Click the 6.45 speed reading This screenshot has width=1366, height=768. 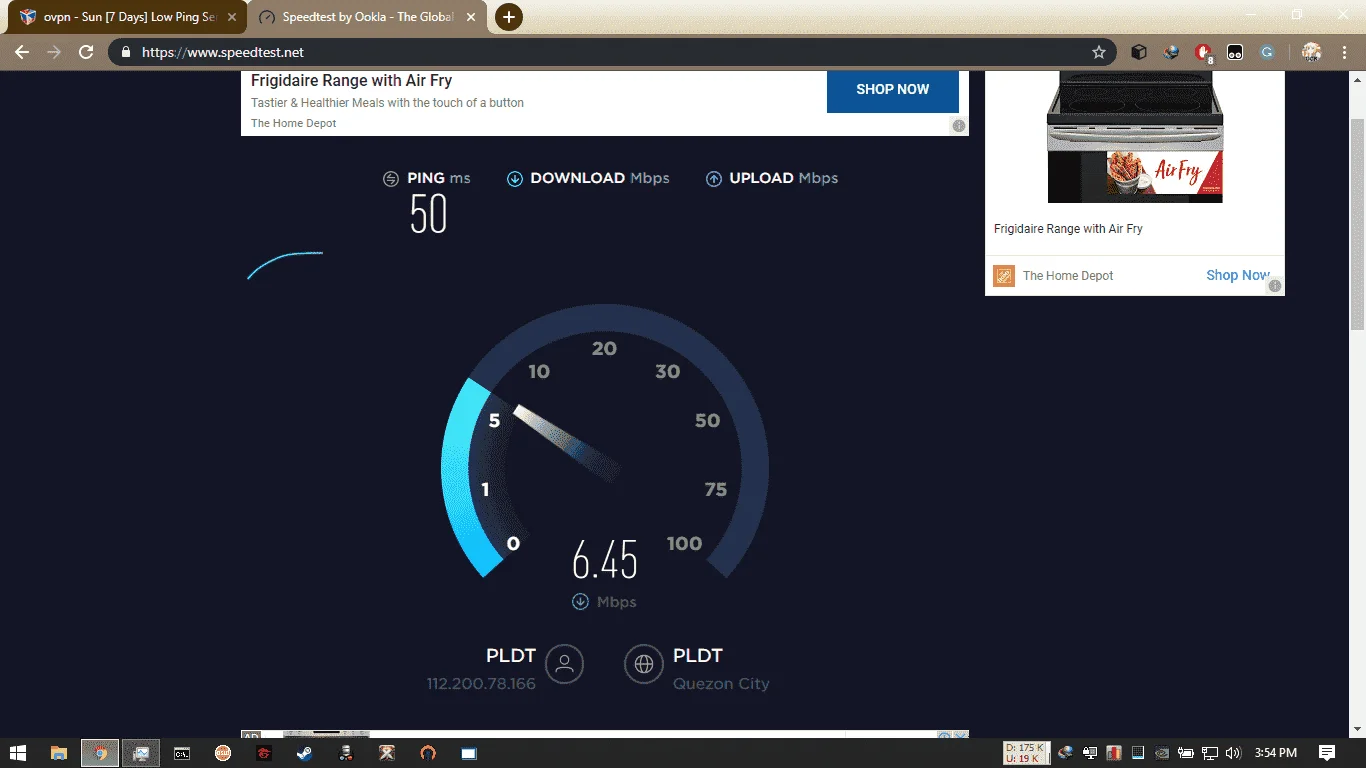tap(605, 560)
